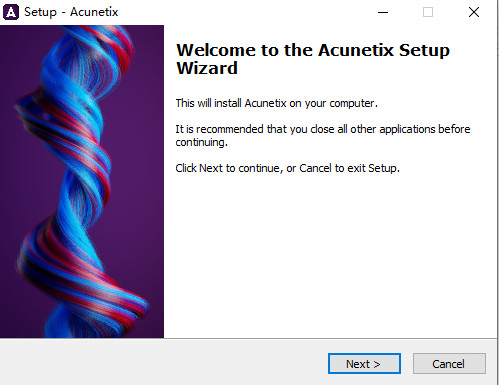Click the word "Cancel" within the instruction sentence
Viewport: 499px width, 385px height.
pos(315,168)
